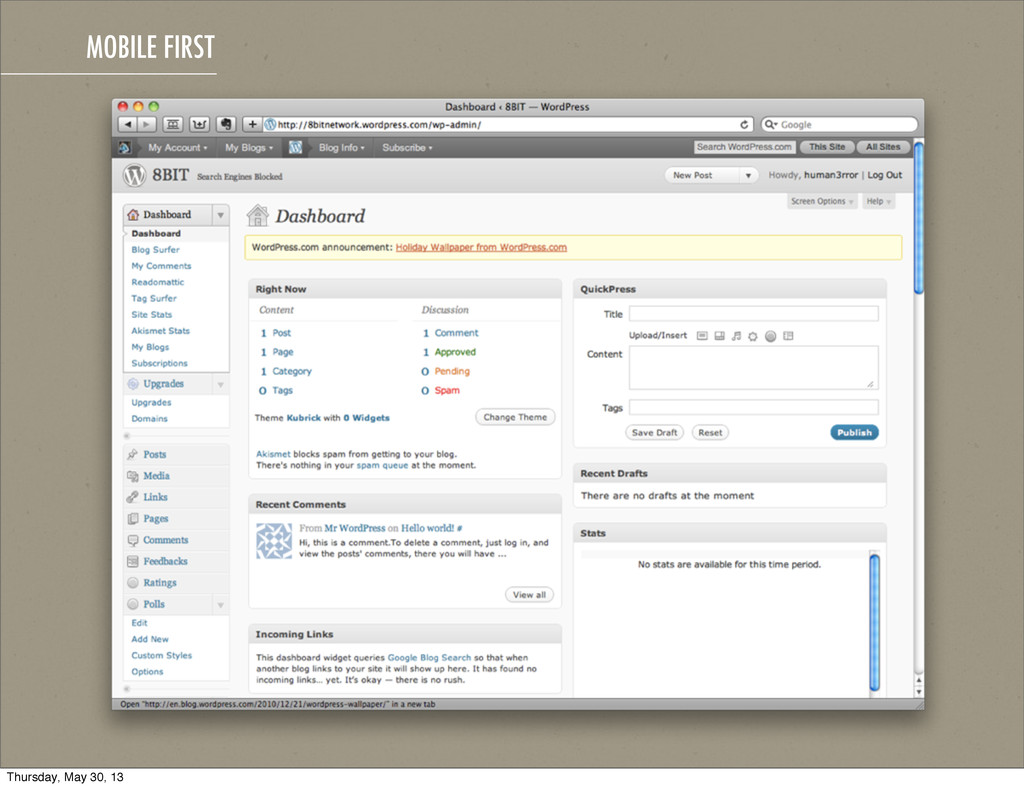Viewport: 1024px width, 788px height.
Task: Click the blue WordPress icon in admin bar
Action: (295, 148)
